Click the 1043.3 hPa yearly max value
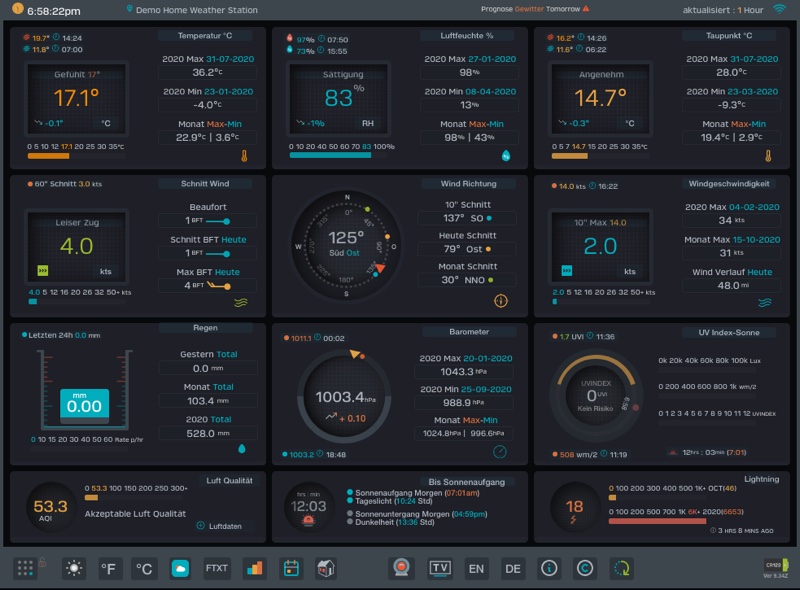The width and height of the screenshot is (800, 590). [x=463, y=372]
